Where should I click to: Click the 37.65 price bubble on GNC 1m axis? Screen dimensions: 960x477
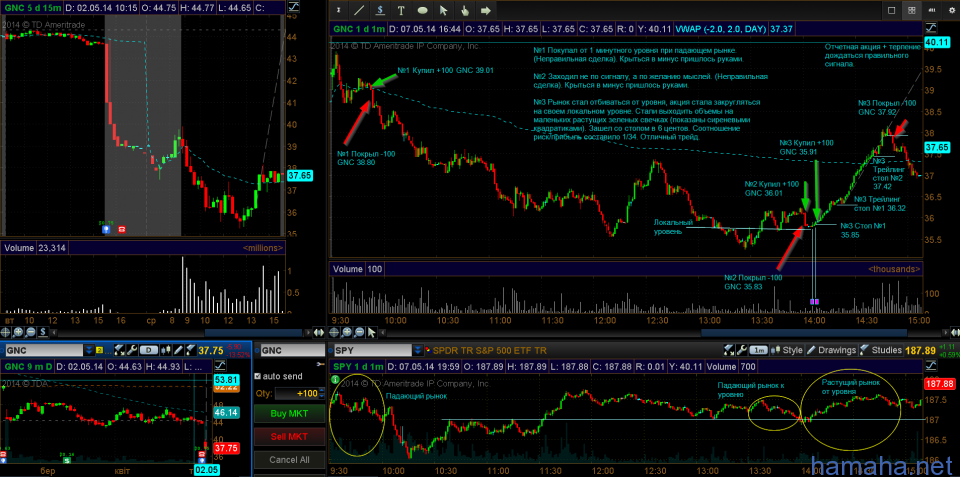pos(937,148)
